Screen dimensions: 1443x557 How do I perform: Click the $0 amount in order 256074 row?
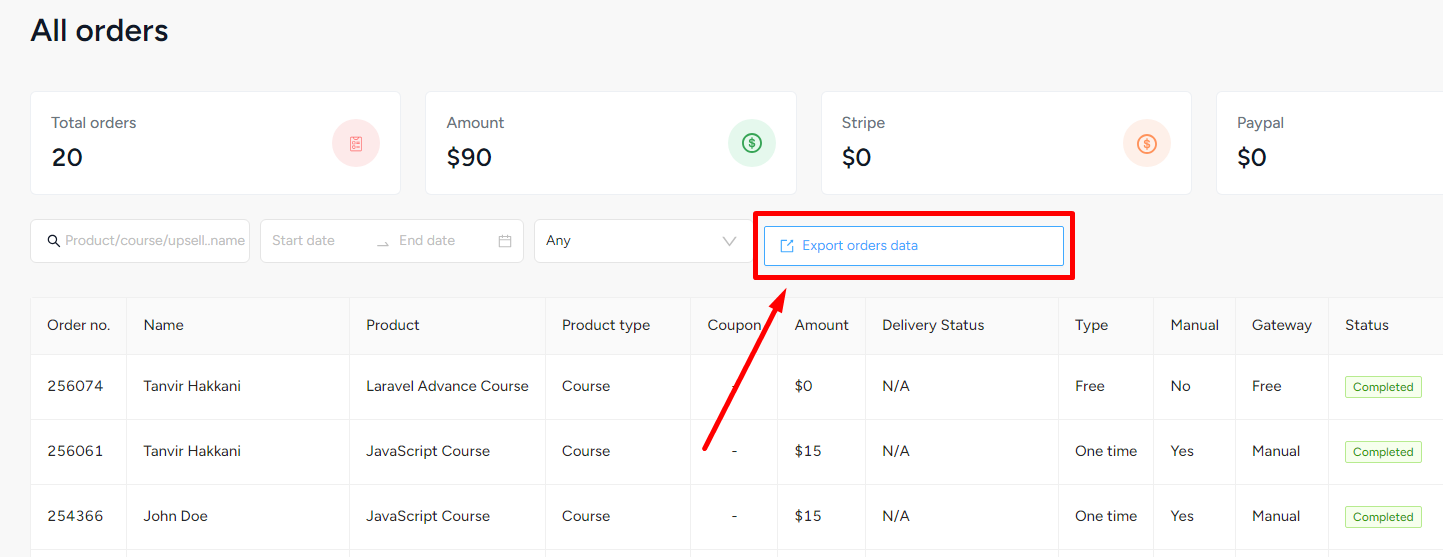pyautogui.click(x=805, y=386)
